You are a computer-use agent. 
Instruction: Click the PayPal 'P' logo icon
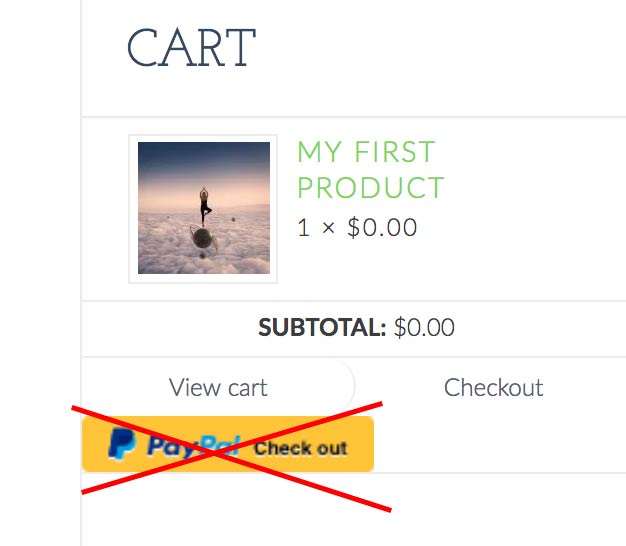click(122, 443)
